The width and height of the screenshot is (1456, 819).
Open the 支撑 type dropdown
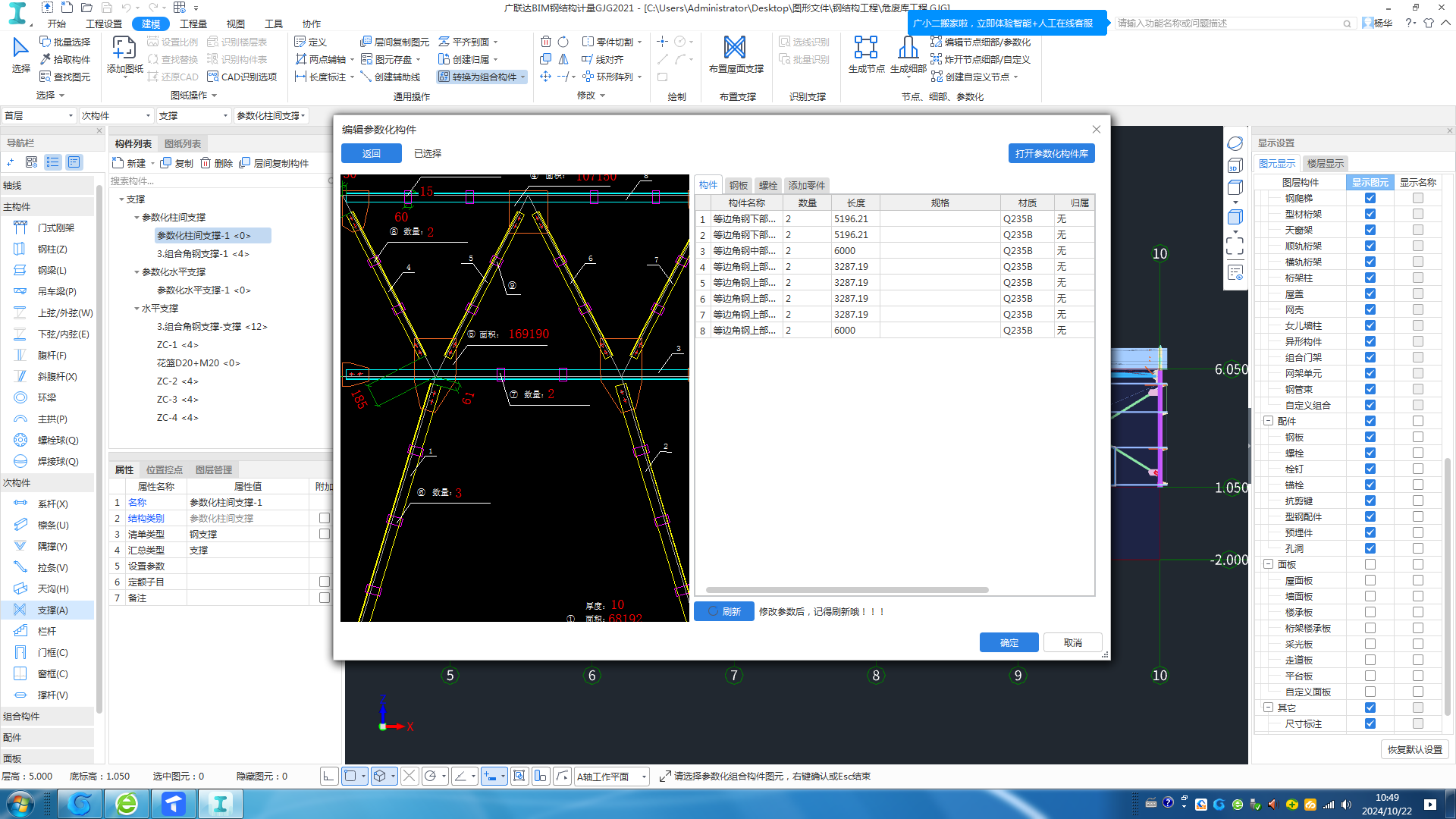click(x=193, y=115)
